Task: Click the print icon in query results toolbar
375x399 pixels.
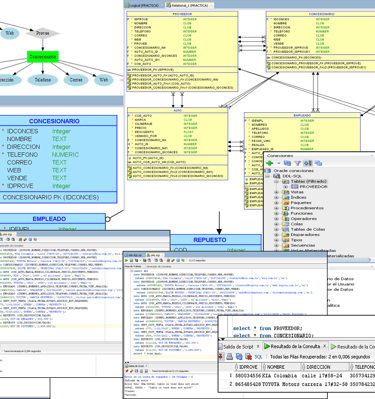Action: point(229,357)
